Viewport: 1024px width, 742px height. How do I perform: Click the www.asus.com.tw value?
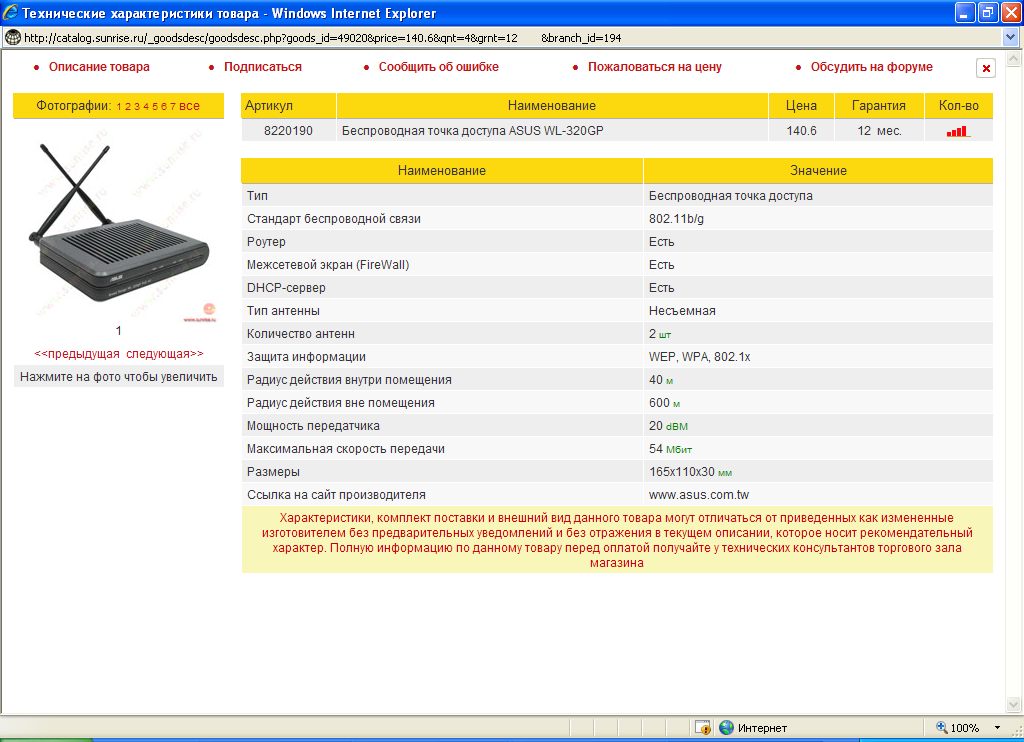click(x=699, y=495)
